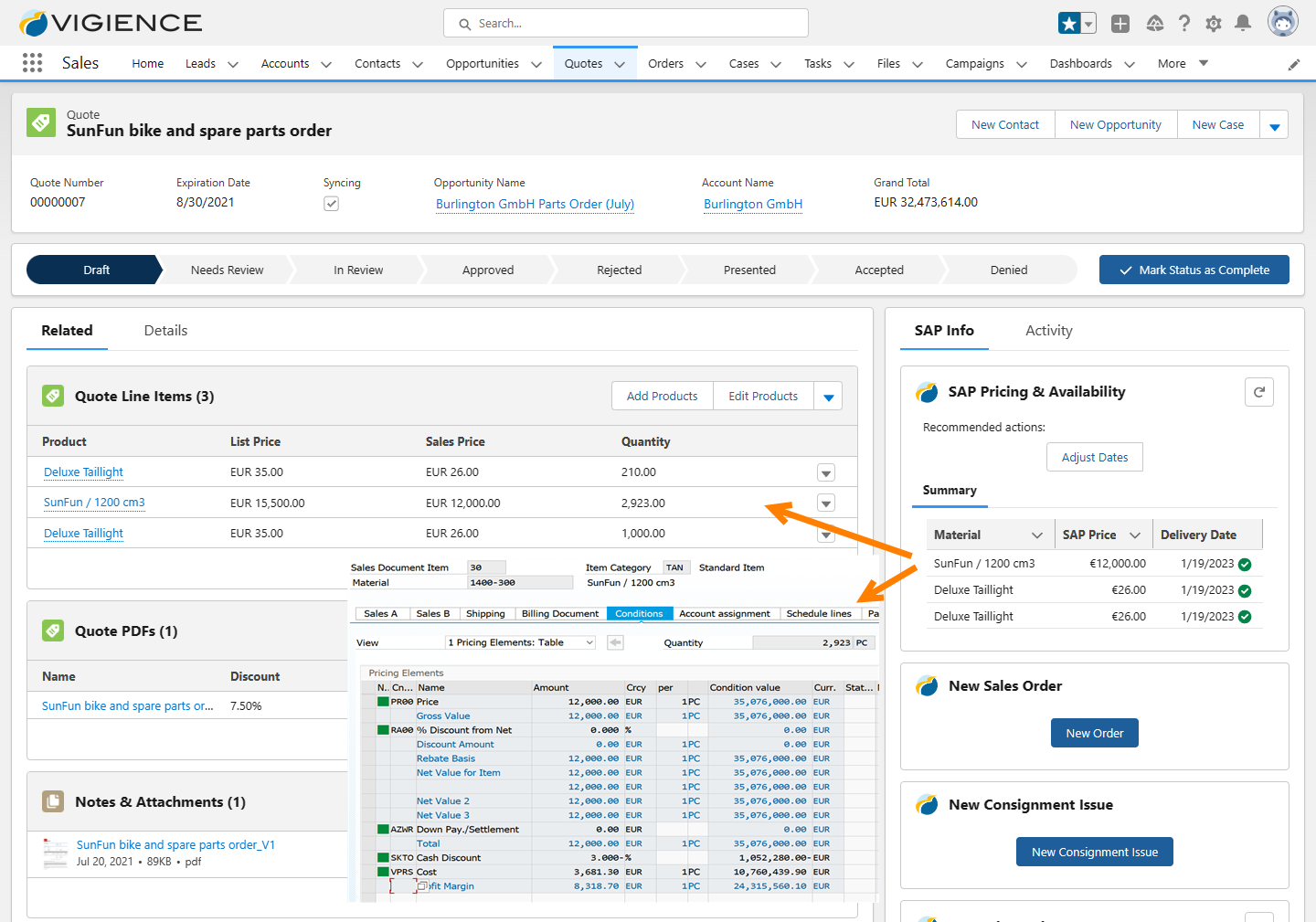Click the New Consignment Issue button
1316x922 pixels.
[1095, 852]
